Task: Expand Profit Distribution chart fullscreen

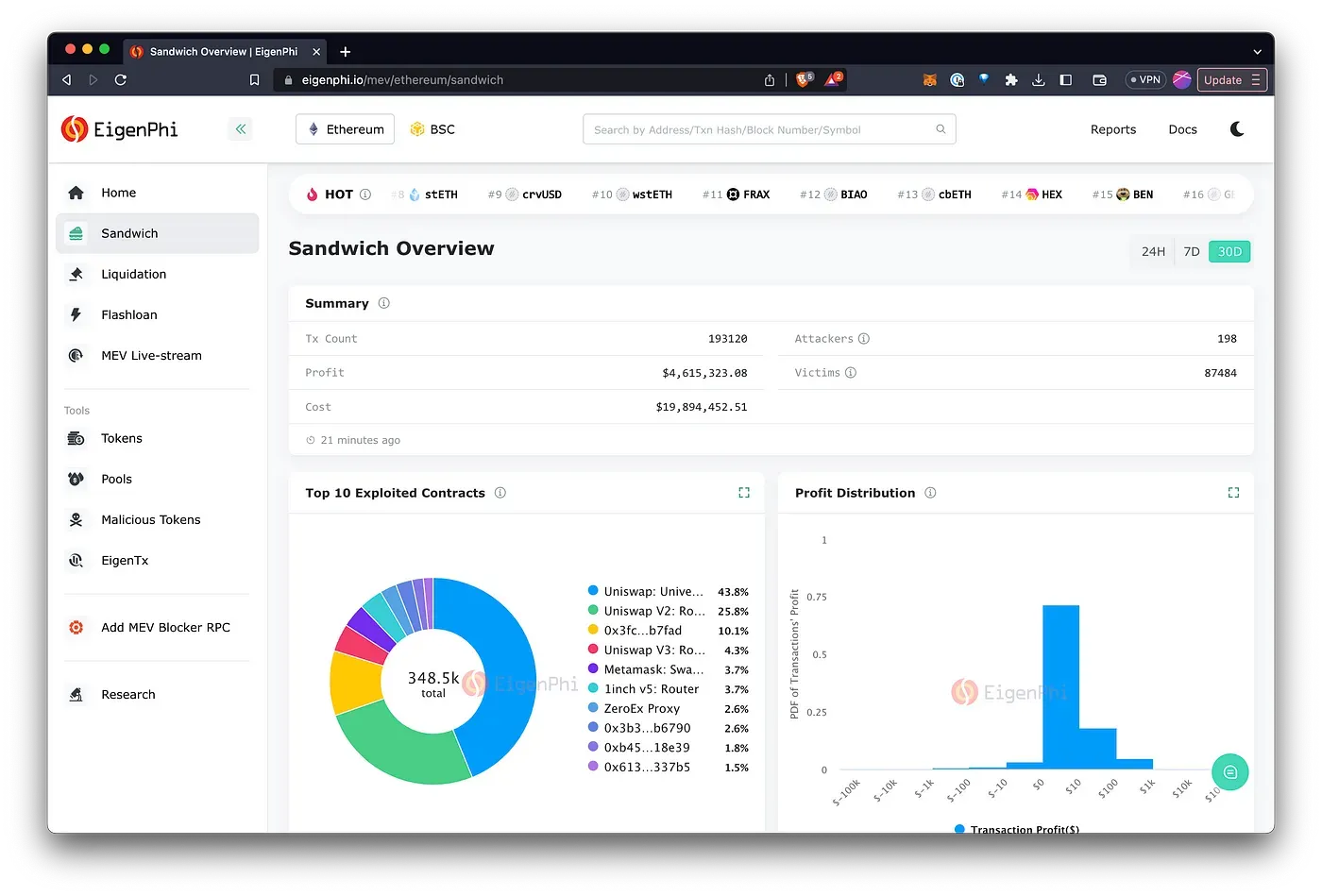Action: point(1233,493)
